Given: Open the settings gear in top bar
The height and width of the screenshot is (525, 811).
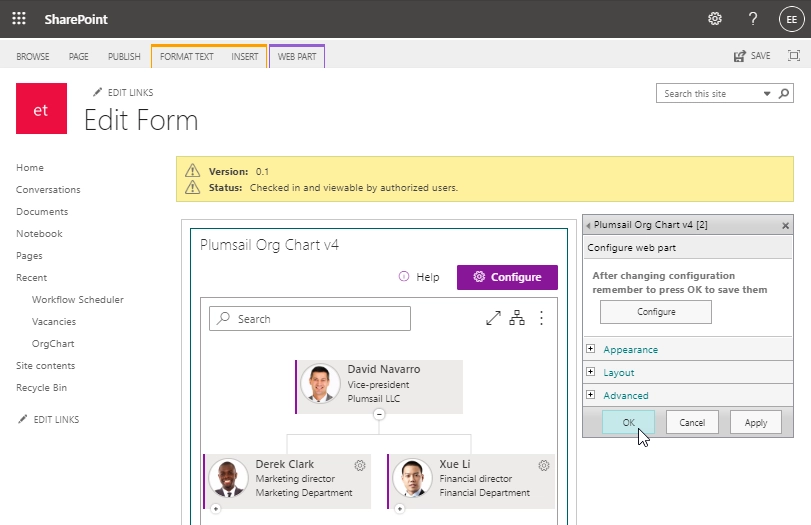Looking at the screenshot, I should 715,19.
